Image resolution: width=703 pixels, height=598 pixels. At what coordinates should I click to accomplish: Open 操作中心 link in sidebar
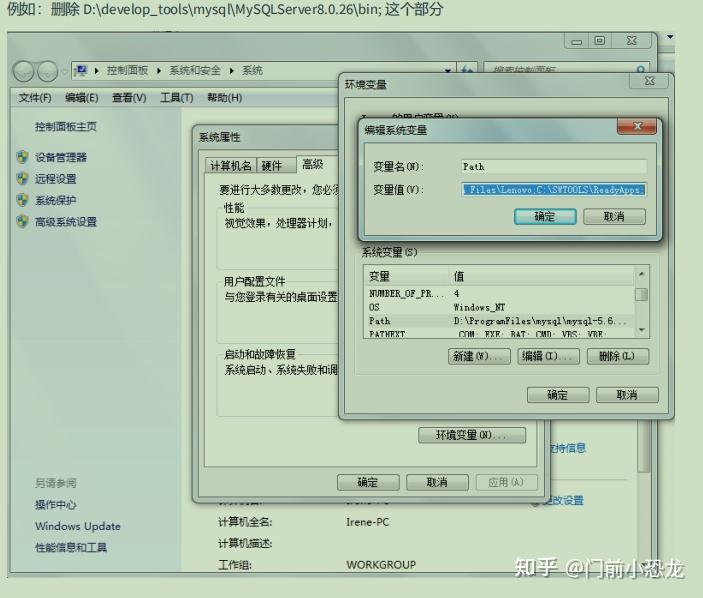click(56, 505)
